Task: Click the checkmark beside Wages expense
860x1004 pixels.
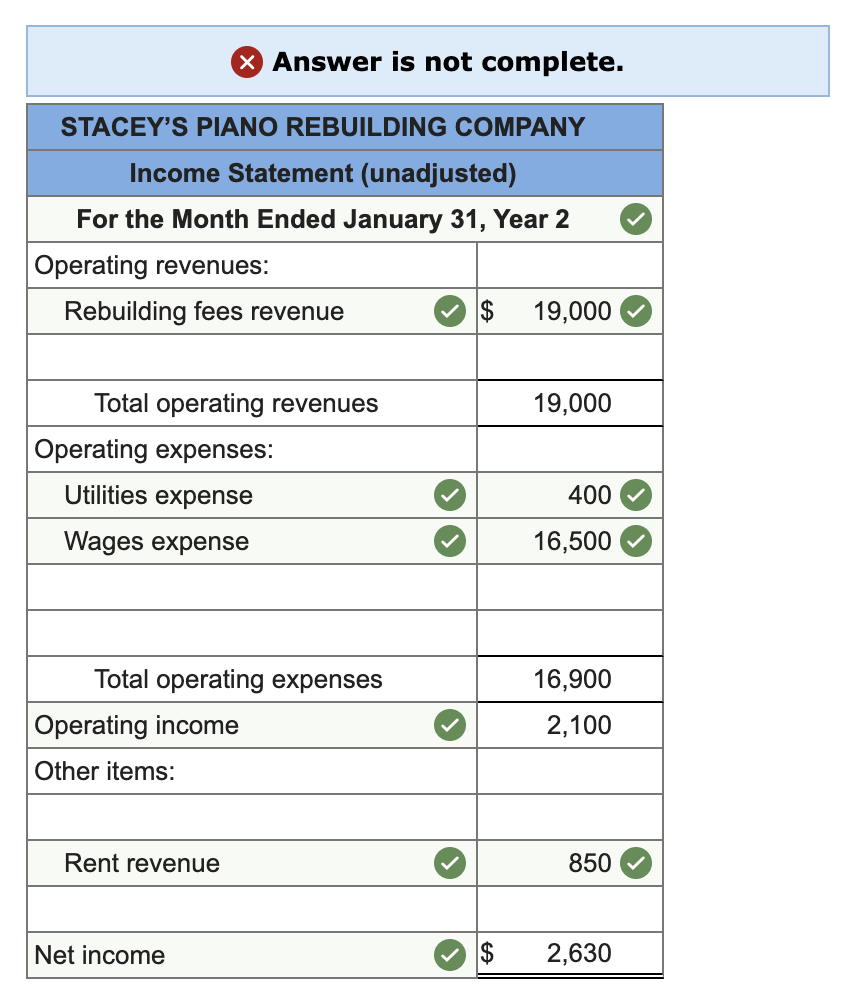Action: [449, 541]
